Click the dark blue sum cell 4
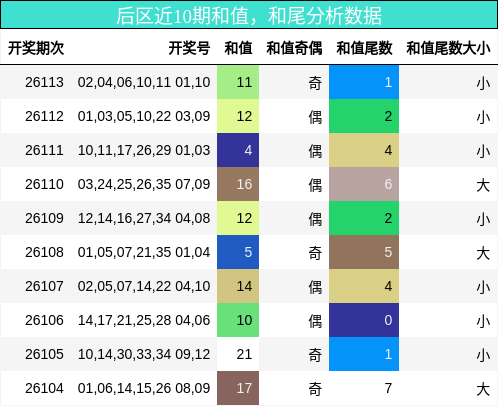 pos(238,150)
